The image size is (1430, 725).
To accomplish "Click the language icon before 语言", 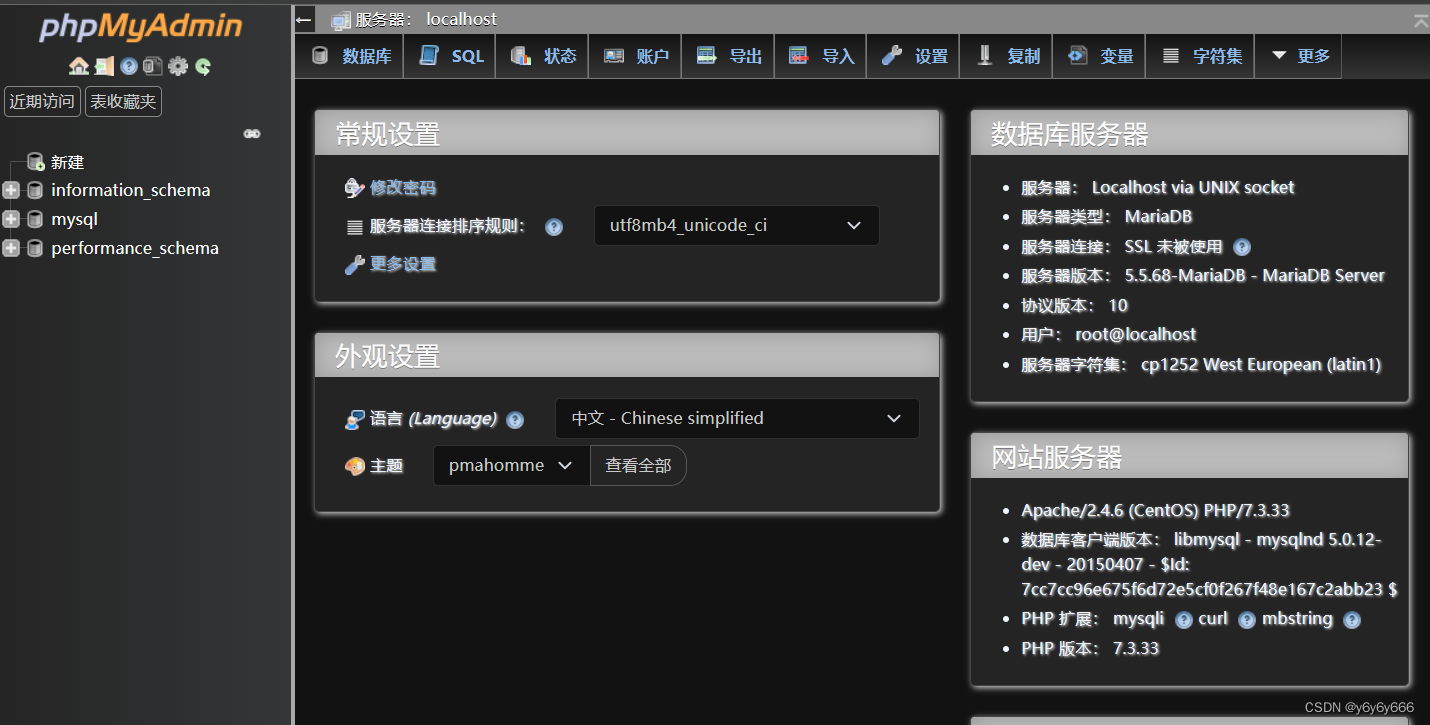I will [x=355, y=419].
